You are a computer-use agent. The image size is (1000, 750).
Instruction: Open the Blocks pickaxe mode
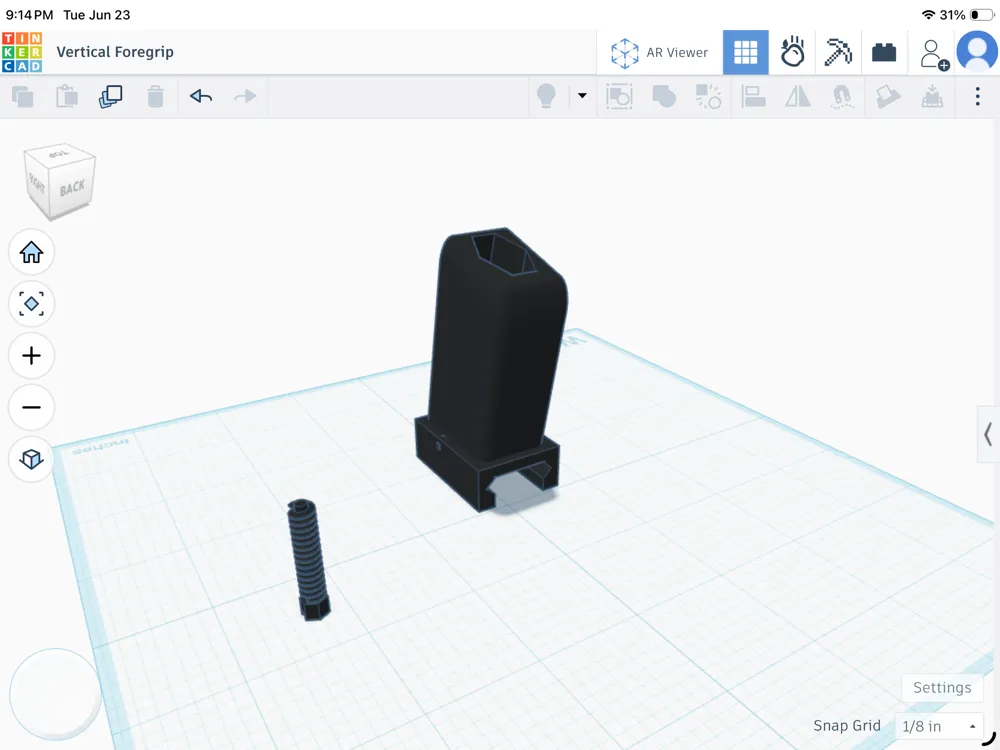click(x=838, y=52)
